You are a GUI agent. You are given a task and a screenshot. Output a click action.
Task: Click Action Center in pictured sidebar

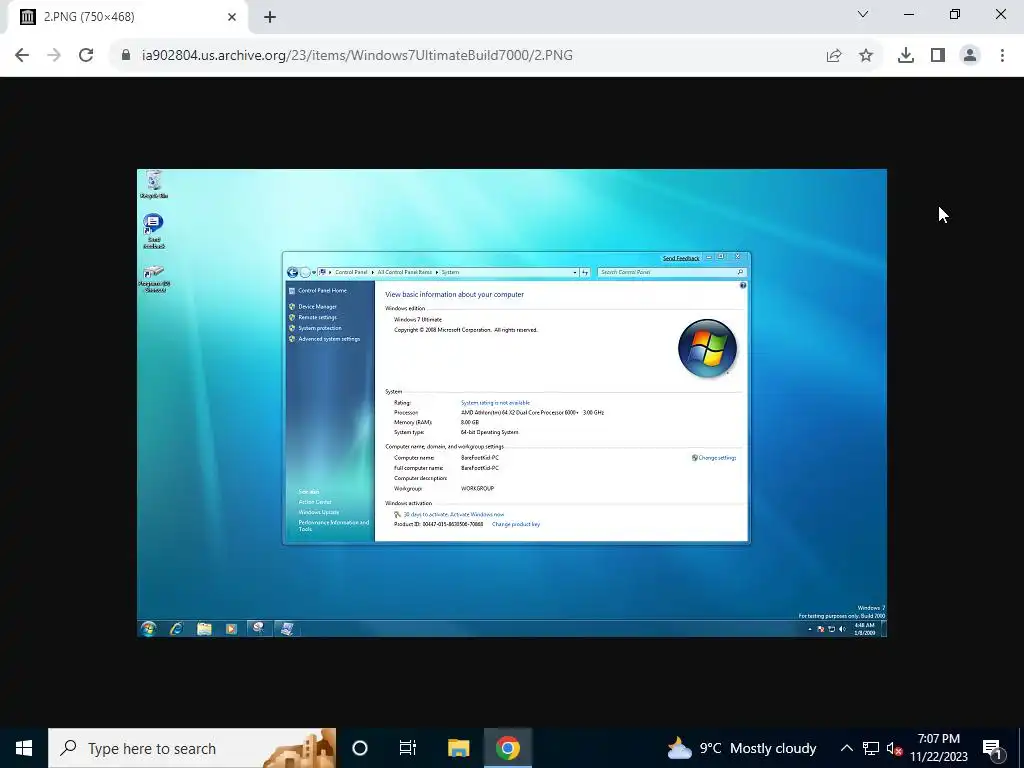pos(315,502)
